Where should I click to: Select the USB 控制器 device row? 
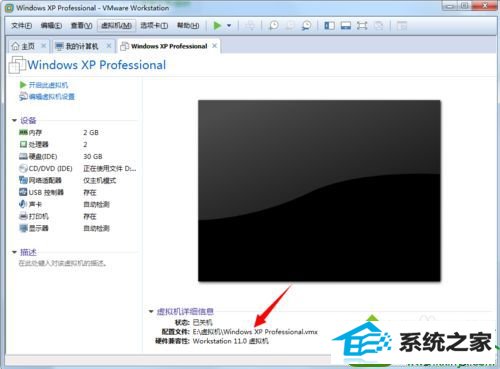(x=77, y=192)
